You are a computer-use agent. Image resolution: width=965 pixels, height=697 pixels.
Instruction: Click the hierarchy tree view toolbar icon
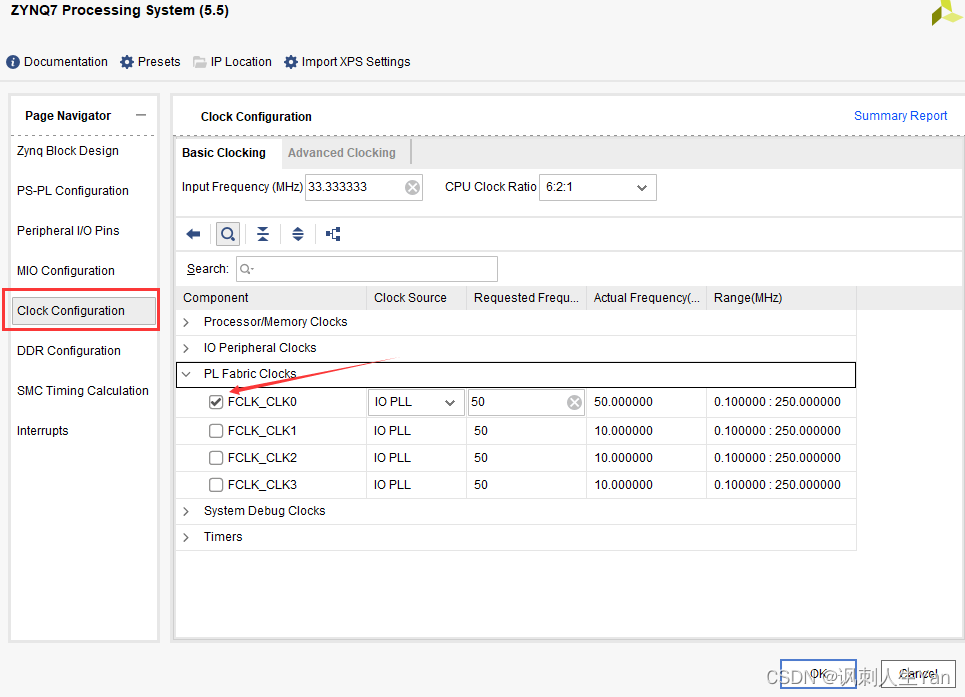pyautogui.click(x=333, y=234)
